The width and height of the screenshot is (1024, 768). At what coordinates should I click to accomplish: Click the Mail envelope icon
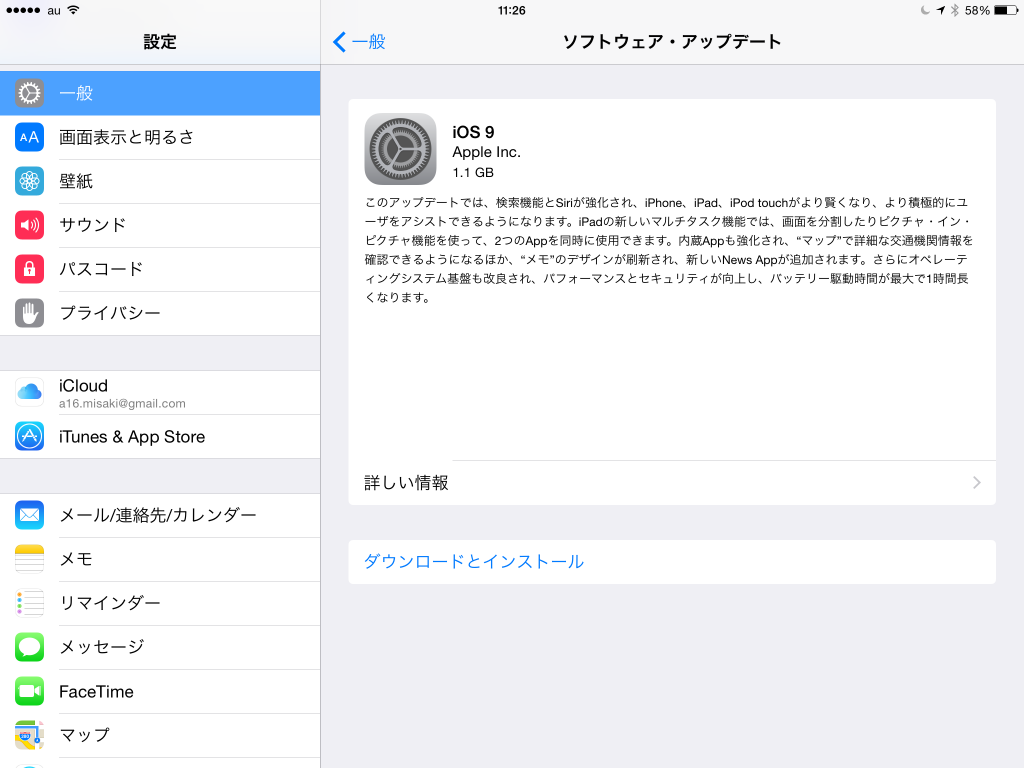pos(29,515)
